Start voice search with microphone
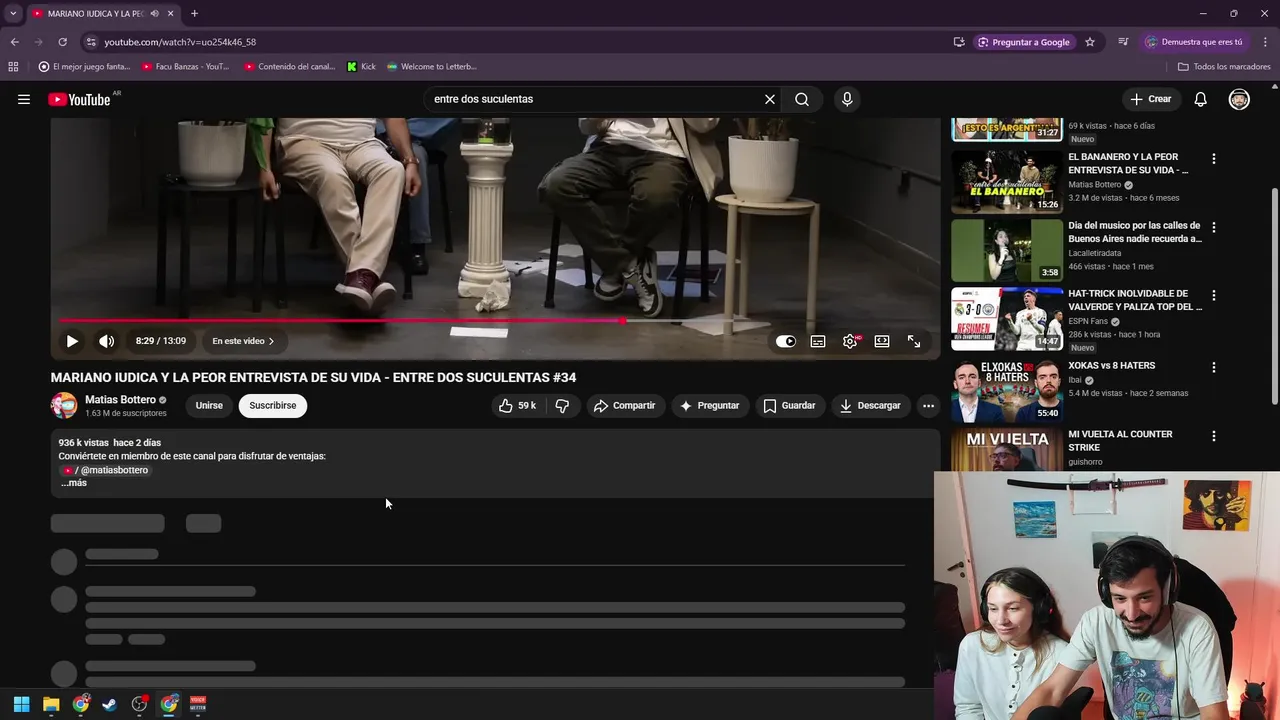Screen dimensions: 1280x720 847,99
